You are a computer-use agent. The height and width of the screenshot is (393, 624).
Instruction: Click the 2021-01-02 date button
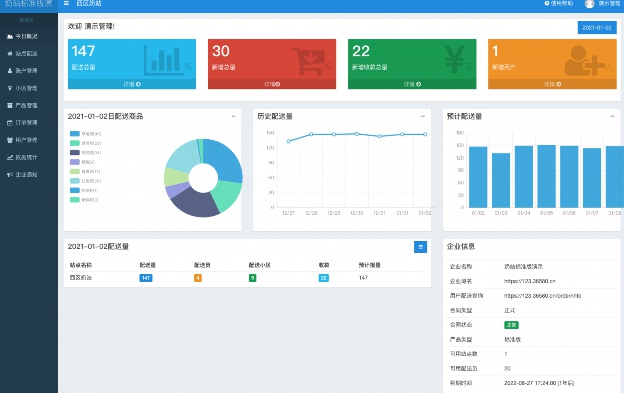click(x=597, y=27)
